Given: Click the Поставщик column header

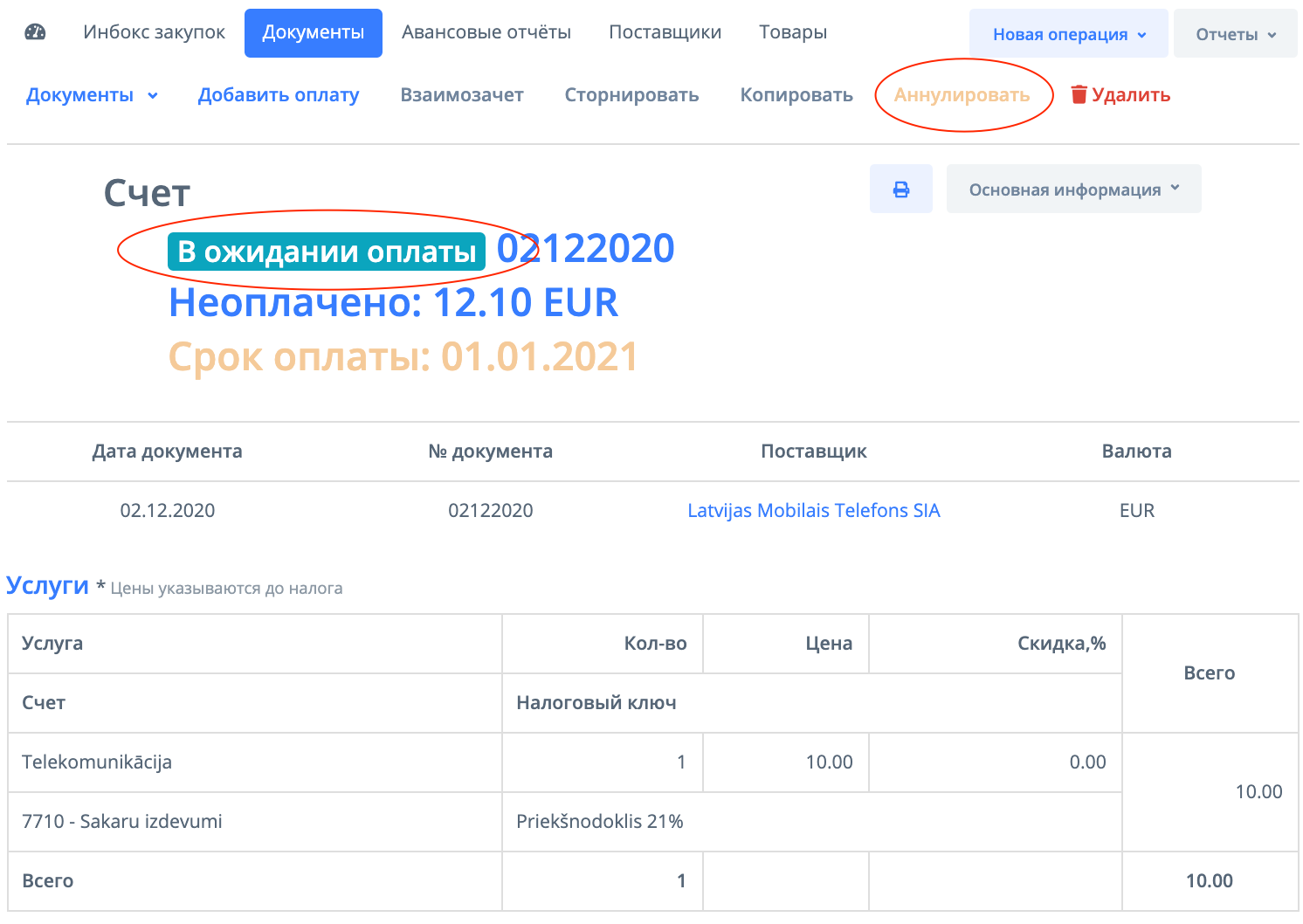Looking at the screenshot, I should tap(814, 452).
